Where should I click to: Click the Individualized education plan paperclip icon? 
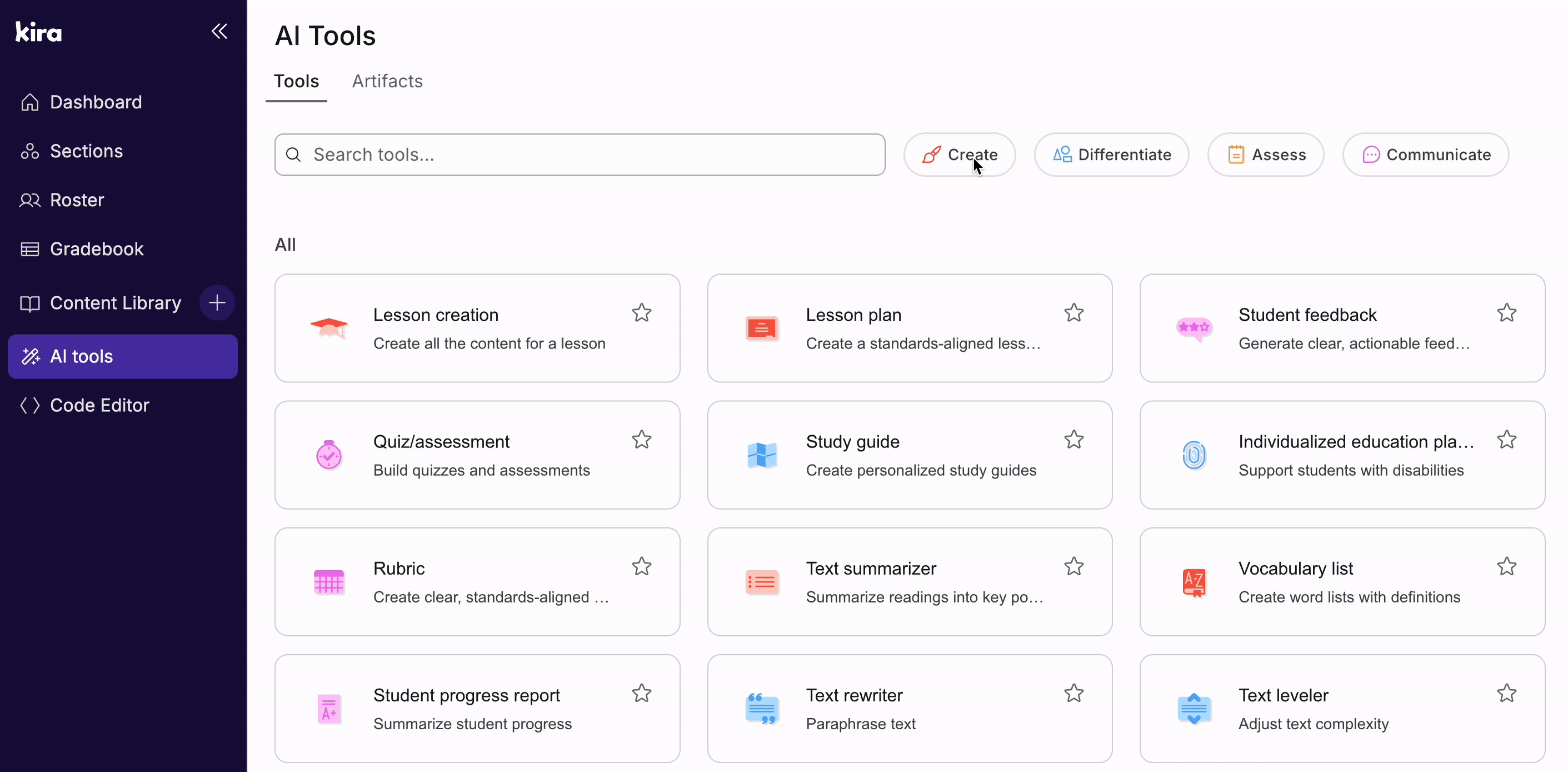tap(1194, 455)
